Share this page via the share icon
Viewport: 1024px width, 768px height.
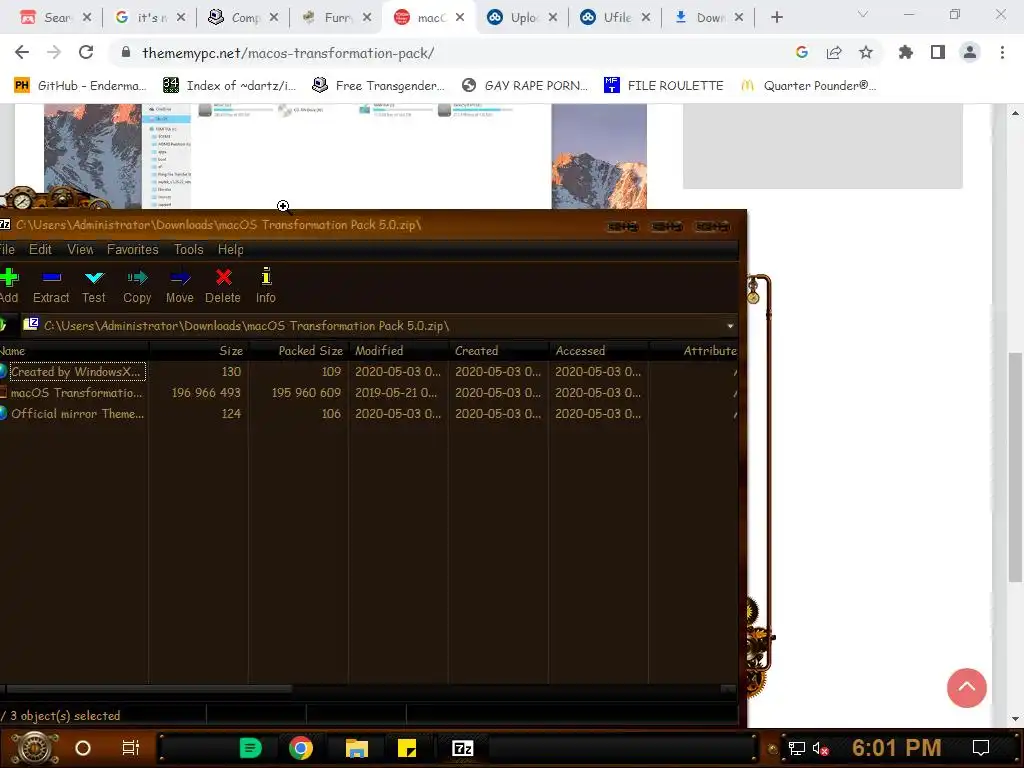tap(834, 53)
